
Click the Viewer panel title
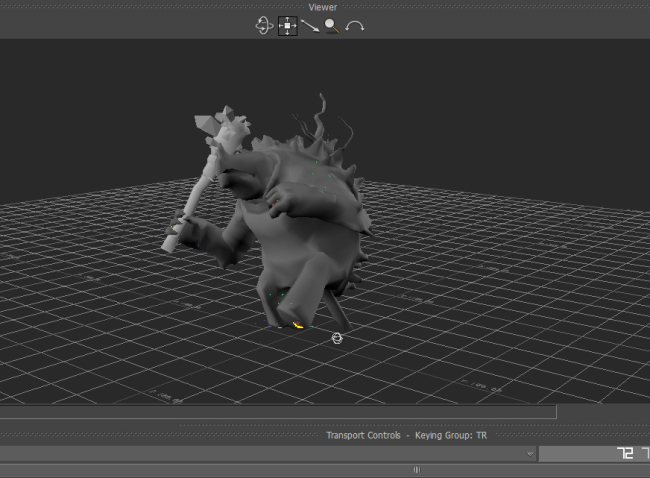click(x=324, y=7)
